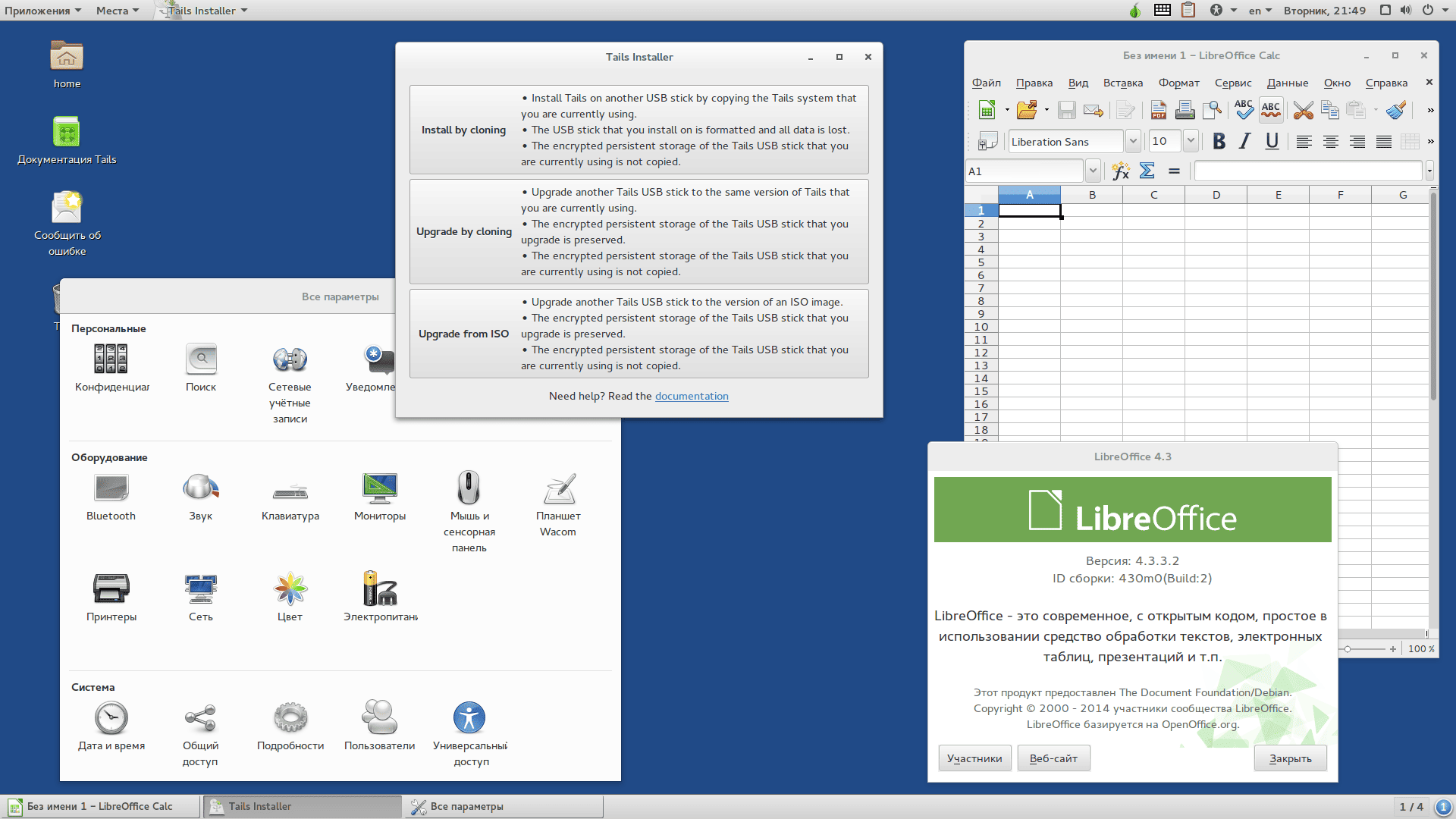Justify cell text alignment
Viewport: 1456px width, 819px height.
click(x=1384, y=142)
